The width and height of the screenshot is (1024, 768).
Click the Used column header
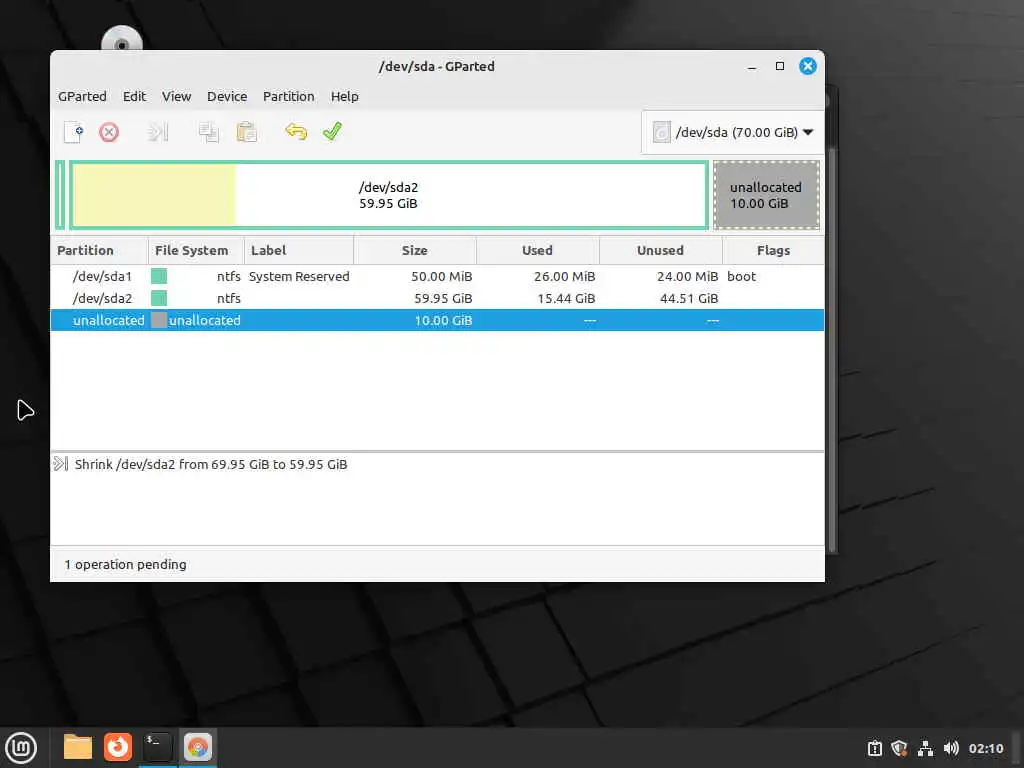(537, 251)
